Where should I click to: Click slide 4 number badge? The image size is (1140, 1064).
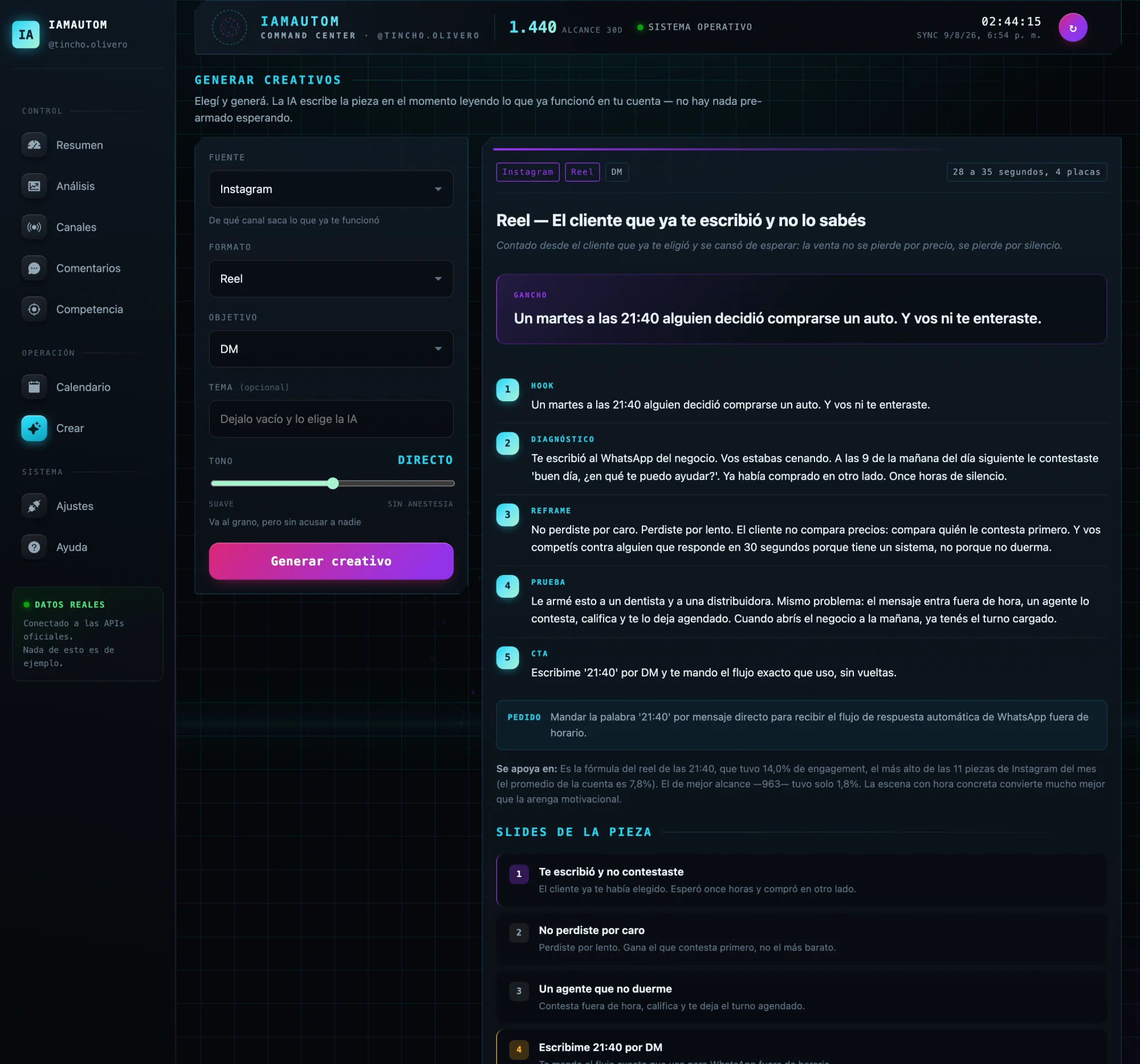(x=519, y=1049)
